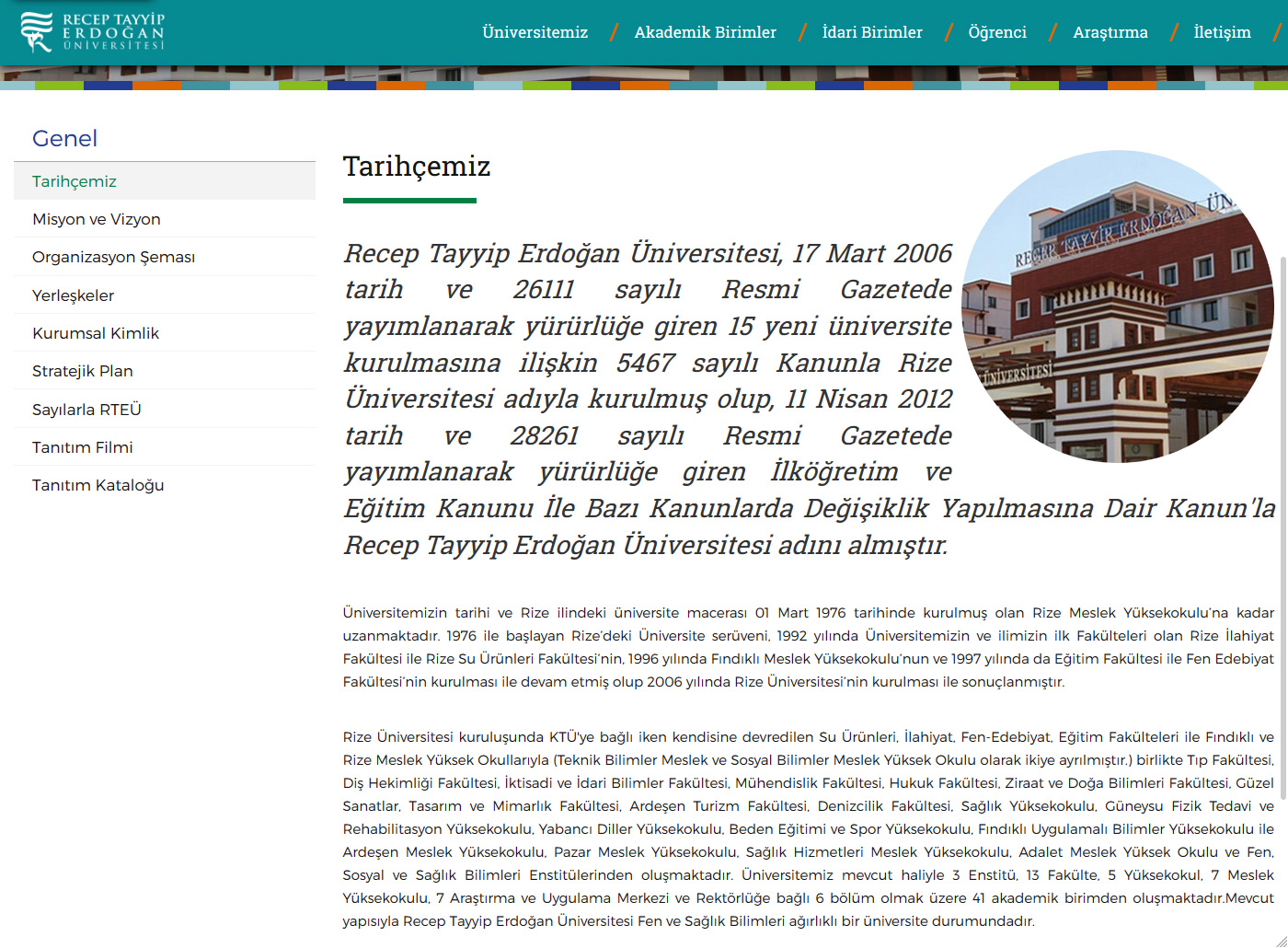Click the Genel sidebar heading
The width and height of the screenshot is (1288, 948).
point(64,138)
